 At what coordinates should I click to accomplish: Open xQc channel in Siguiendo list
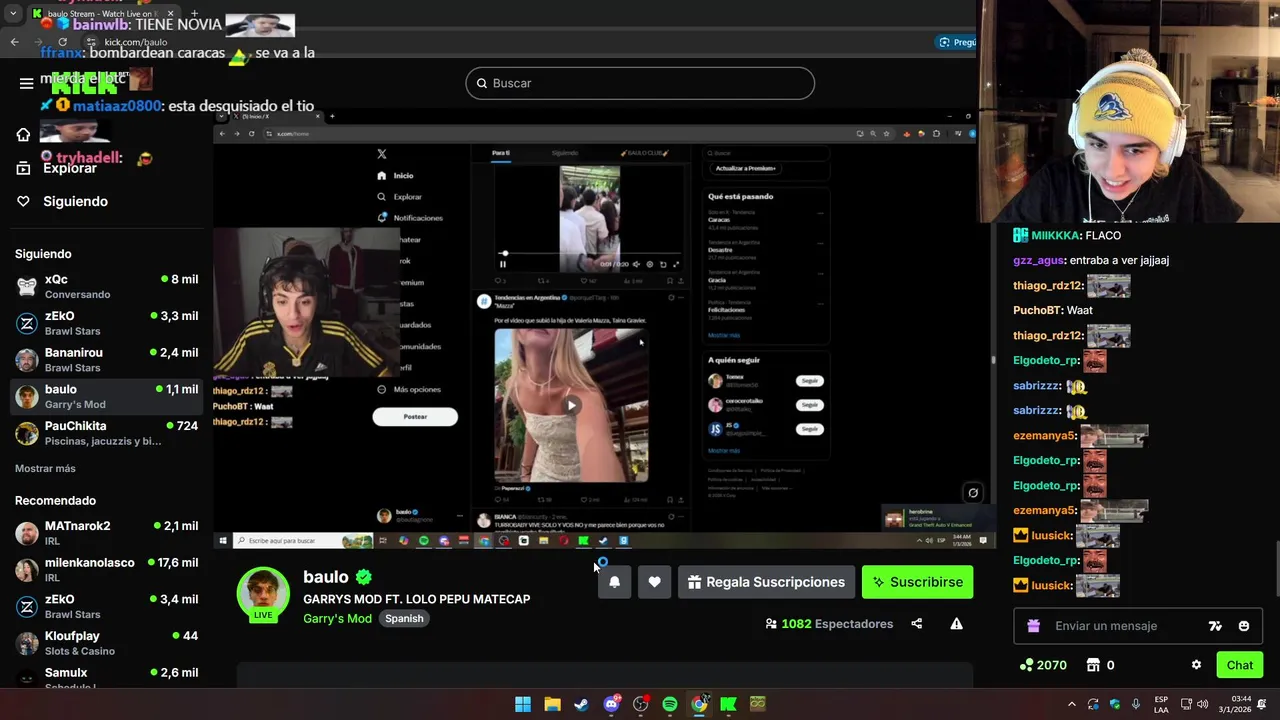click(106, 287)
